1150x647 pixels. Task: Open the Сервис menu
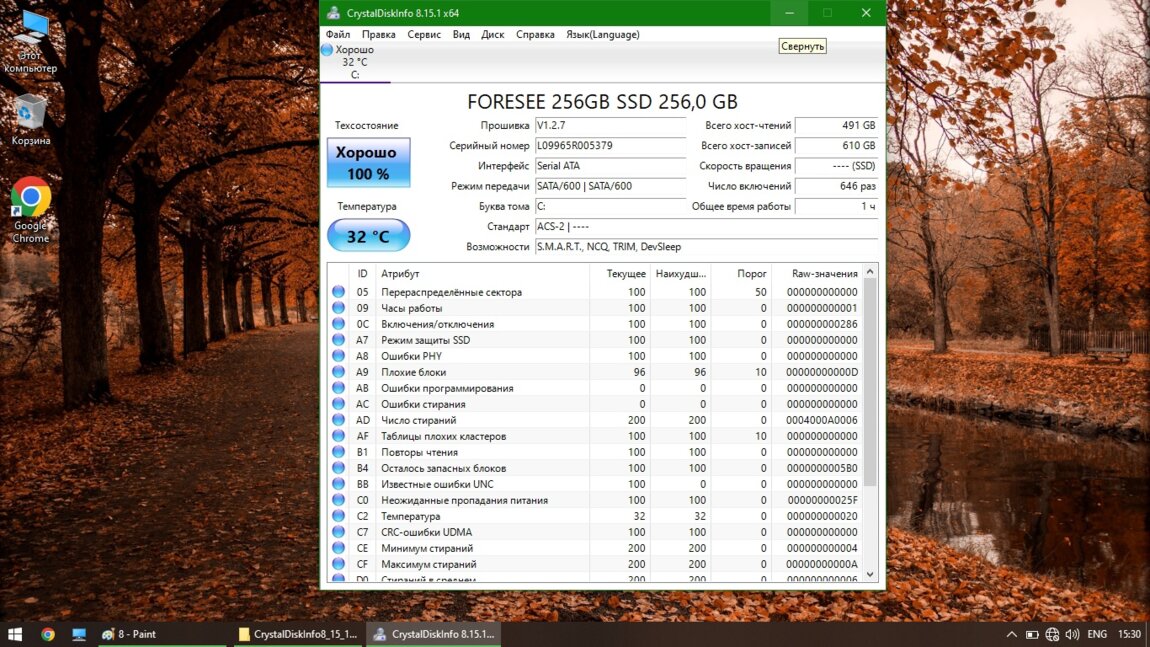coord(424,34)
